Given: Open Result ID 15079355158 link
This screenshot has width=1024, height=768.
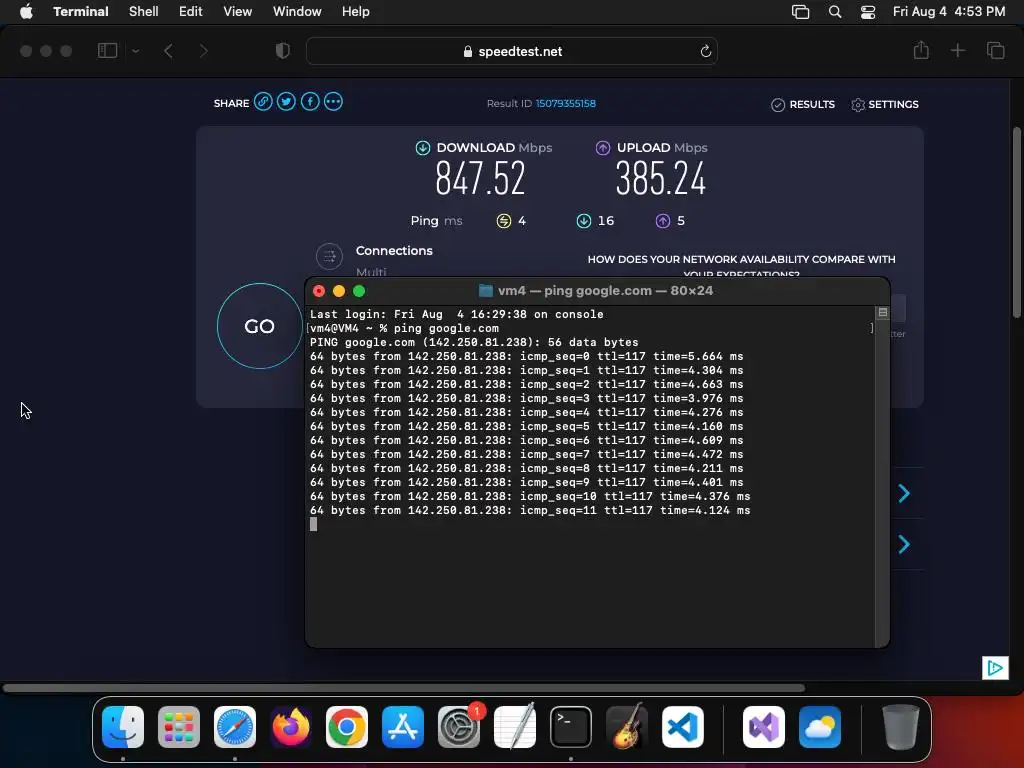Looking at the screenshot, I should 566,103.
